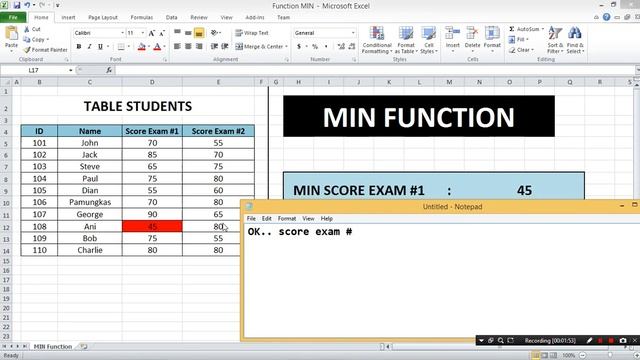Open Conditional Formatting menu
Viewport: 640px width, 360px height.
[x=377, y=40]
